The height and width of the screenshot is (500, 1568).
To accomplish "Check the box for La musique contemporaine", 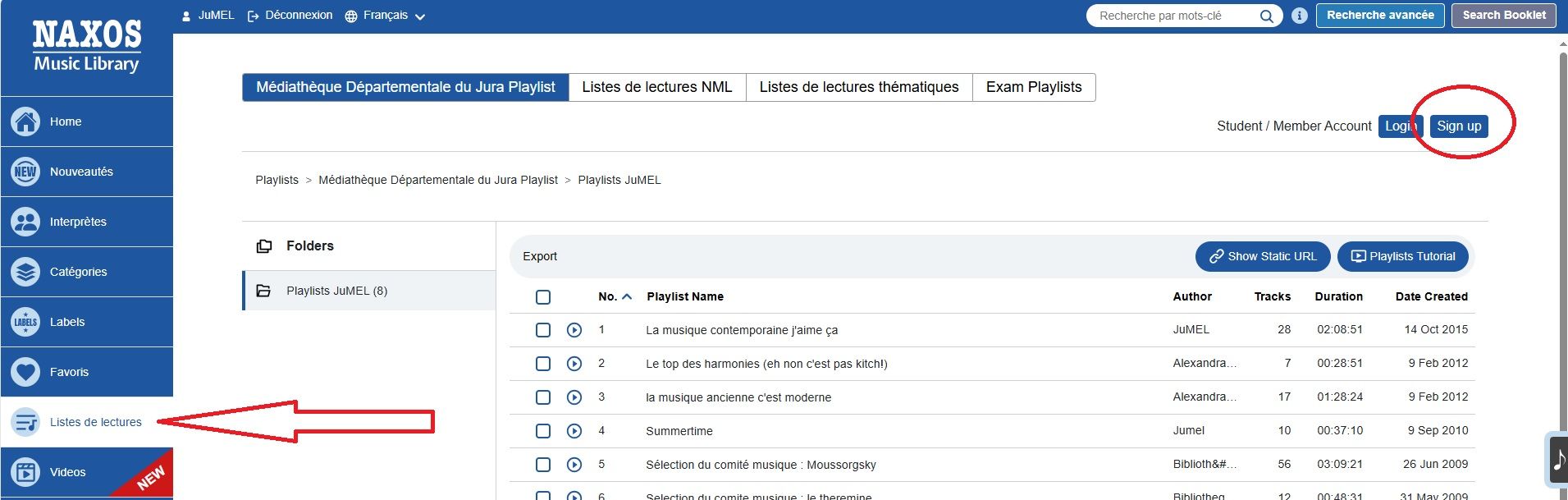I will (x=543, y=330).
